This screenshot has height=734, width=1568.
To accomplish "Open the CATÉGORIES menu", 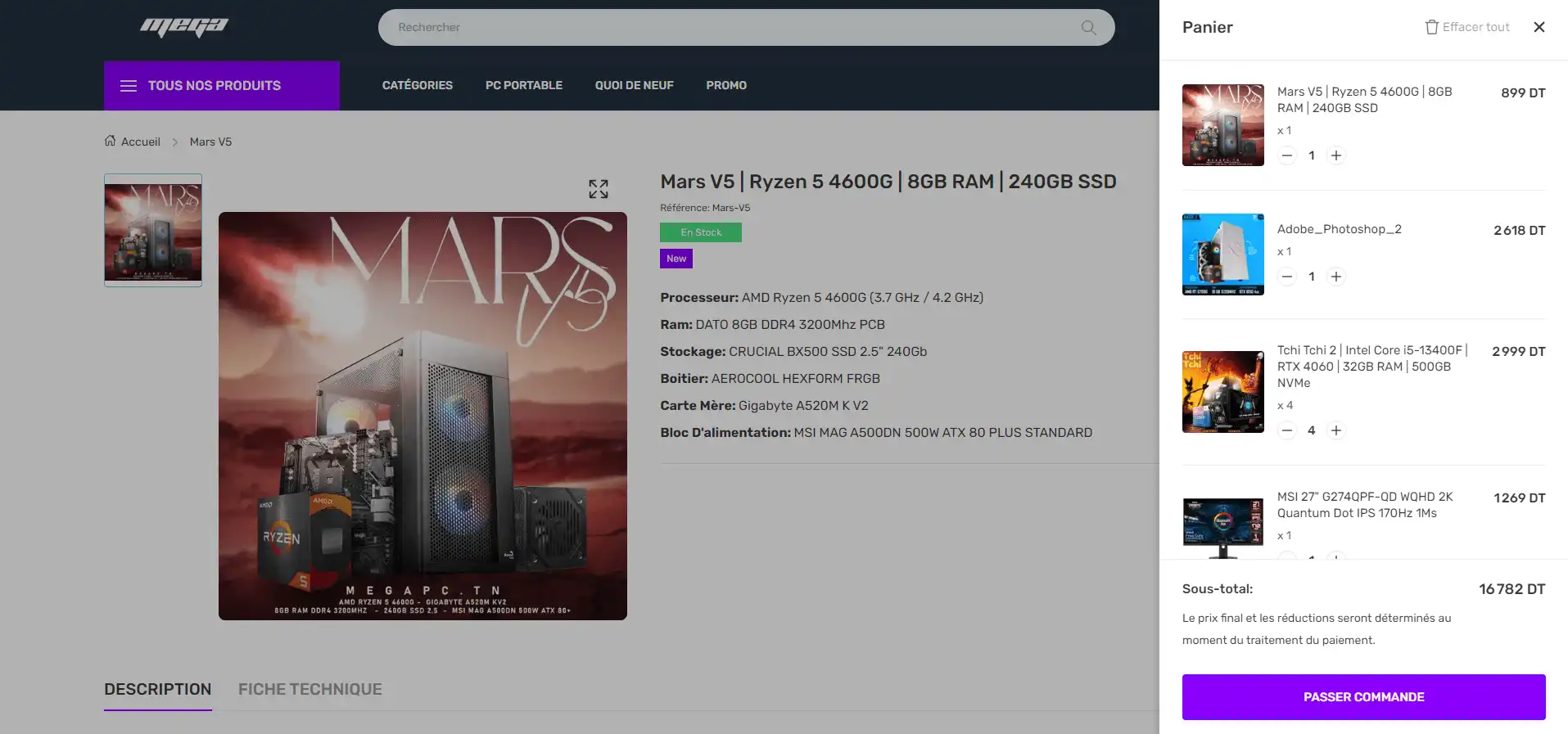I will coord(418,85).
